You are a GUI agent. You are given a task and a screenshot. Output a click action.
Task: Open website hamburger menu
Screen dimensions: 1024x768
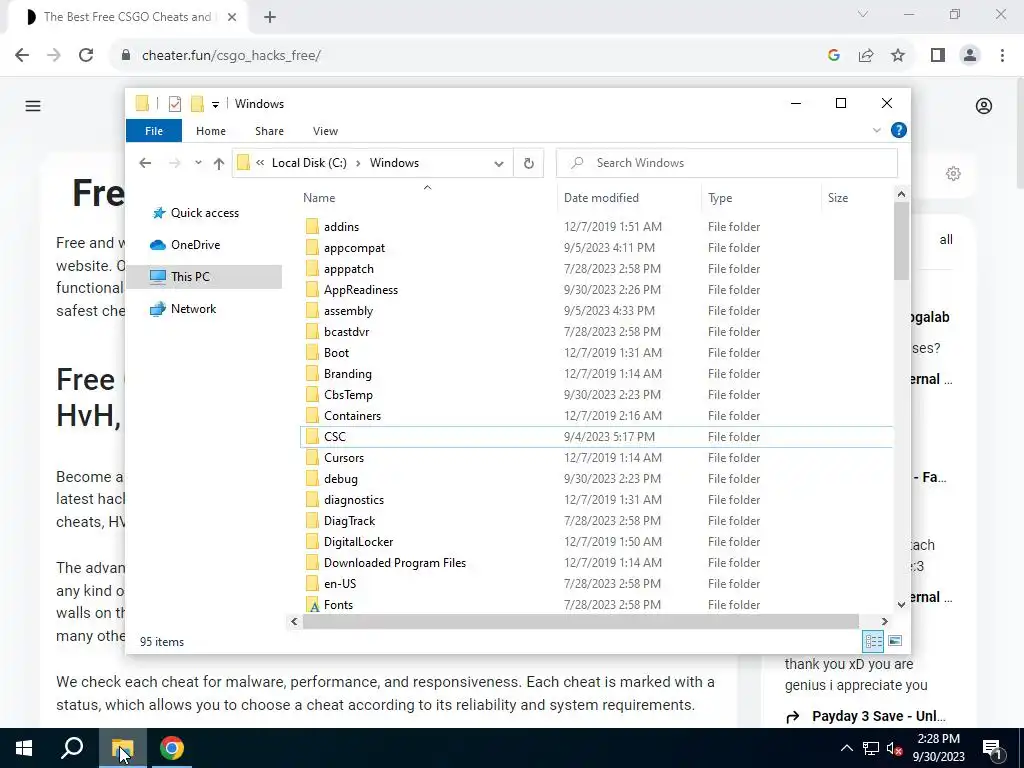[x=33, y=106]
